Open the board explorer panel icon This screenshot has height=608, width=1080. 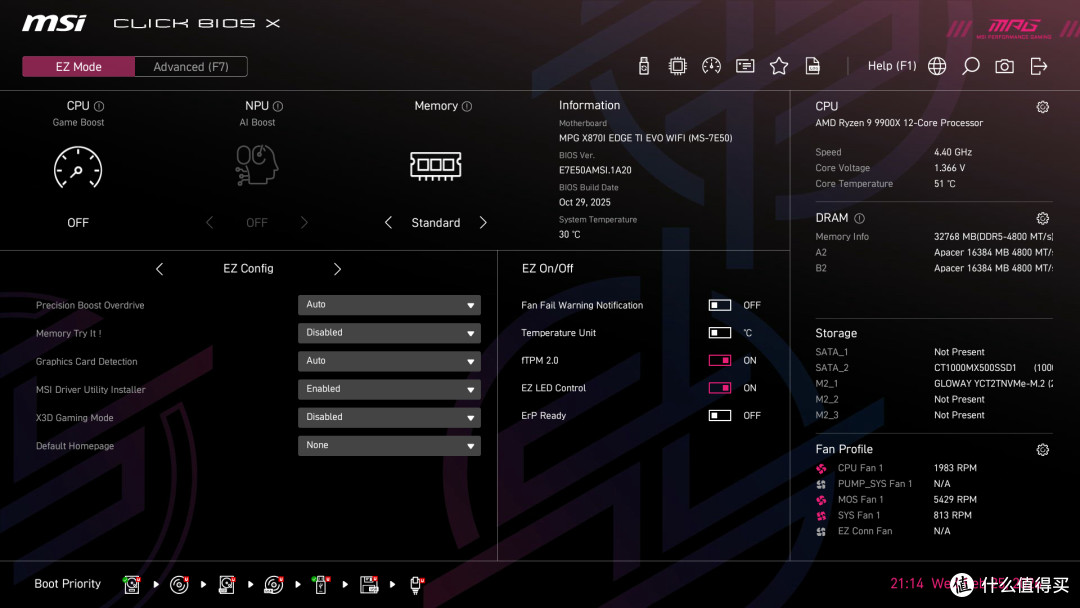(x=745, y=66)
